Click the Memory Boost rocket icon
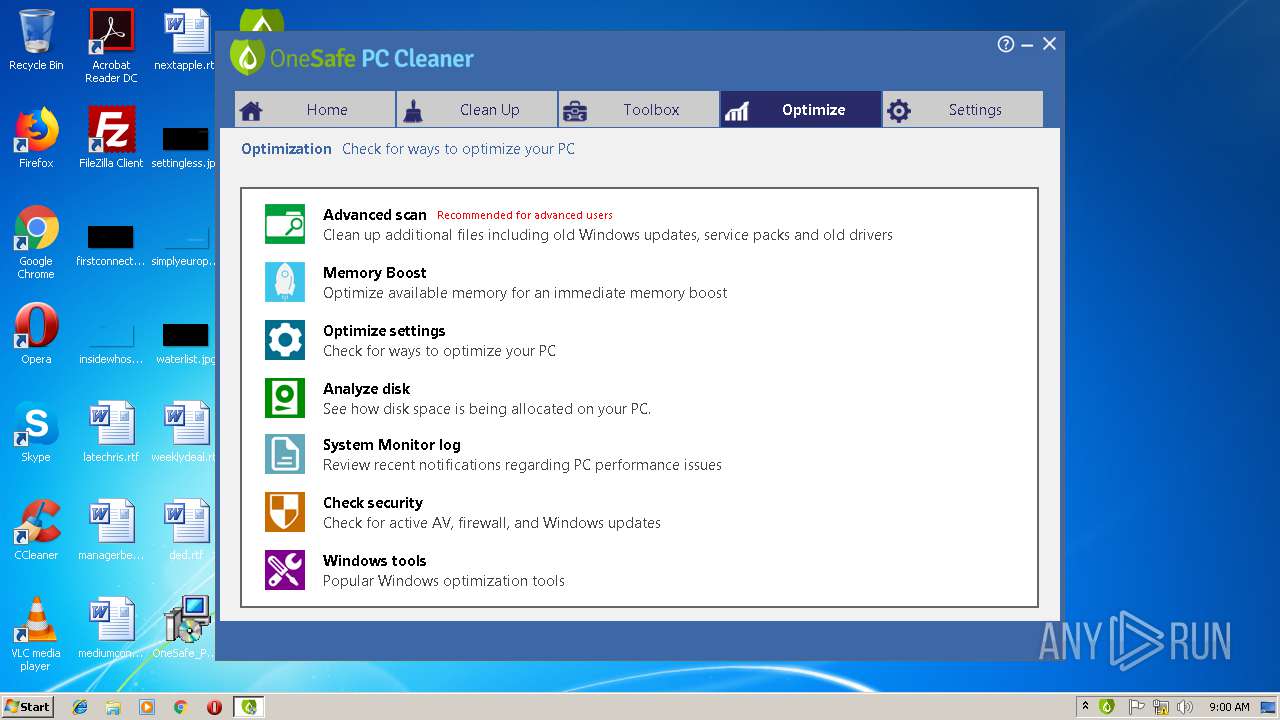Image resolution: width=1280 pixels, height=720 pixels. [x=285, y=282]
